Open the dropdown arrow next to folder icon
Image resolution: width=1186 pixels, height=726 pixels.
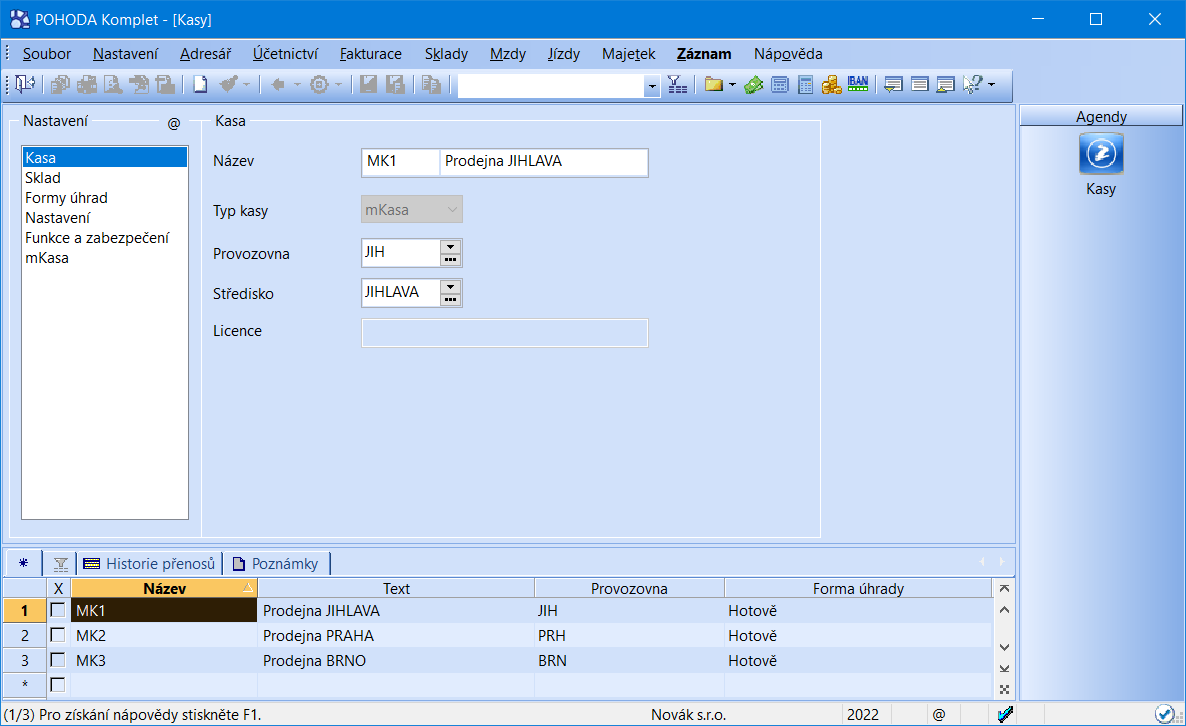tap(732, 85)
